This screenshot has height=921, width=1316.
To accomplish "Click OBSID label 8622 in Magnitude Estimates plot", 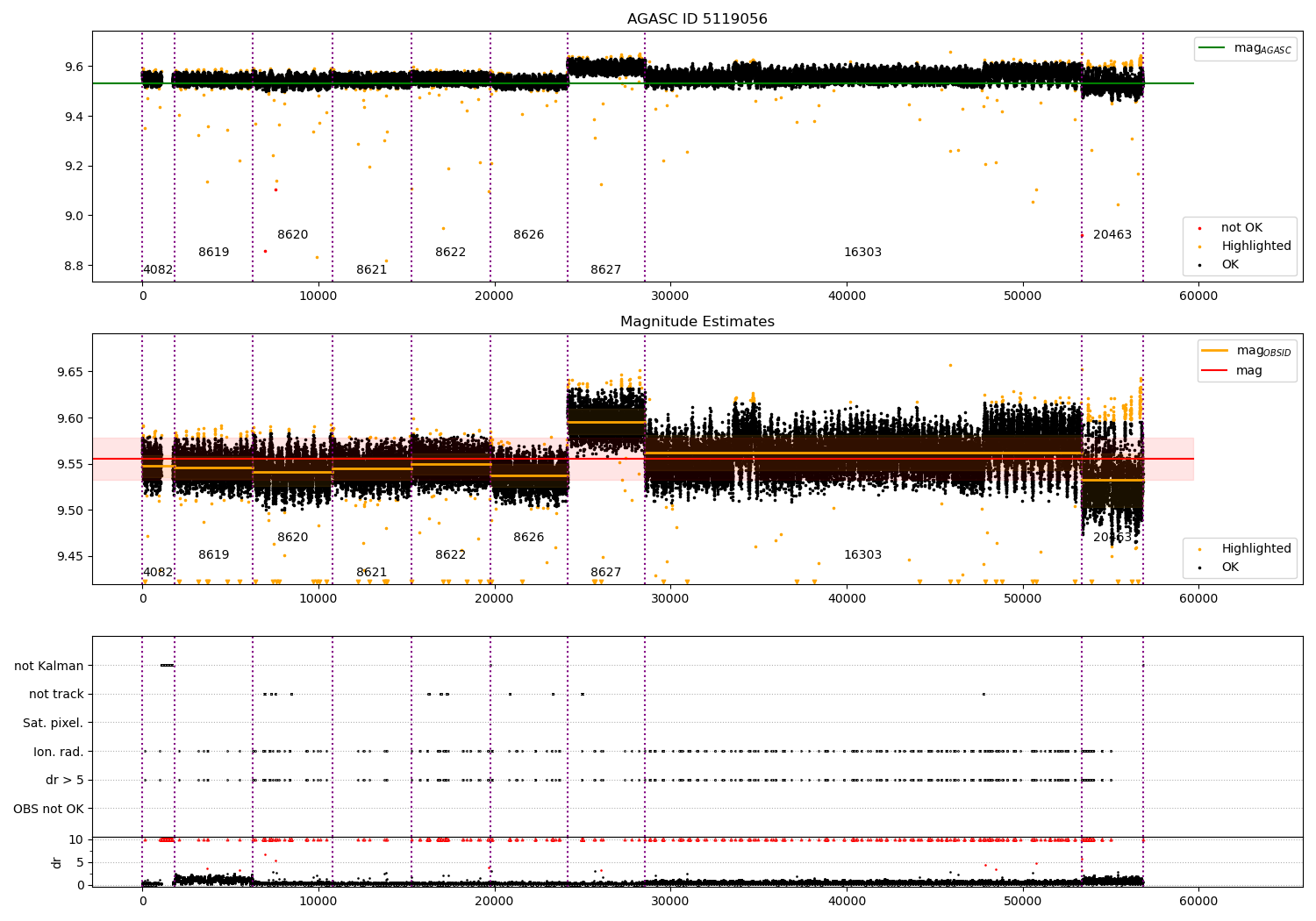I will tap(451, 555).
